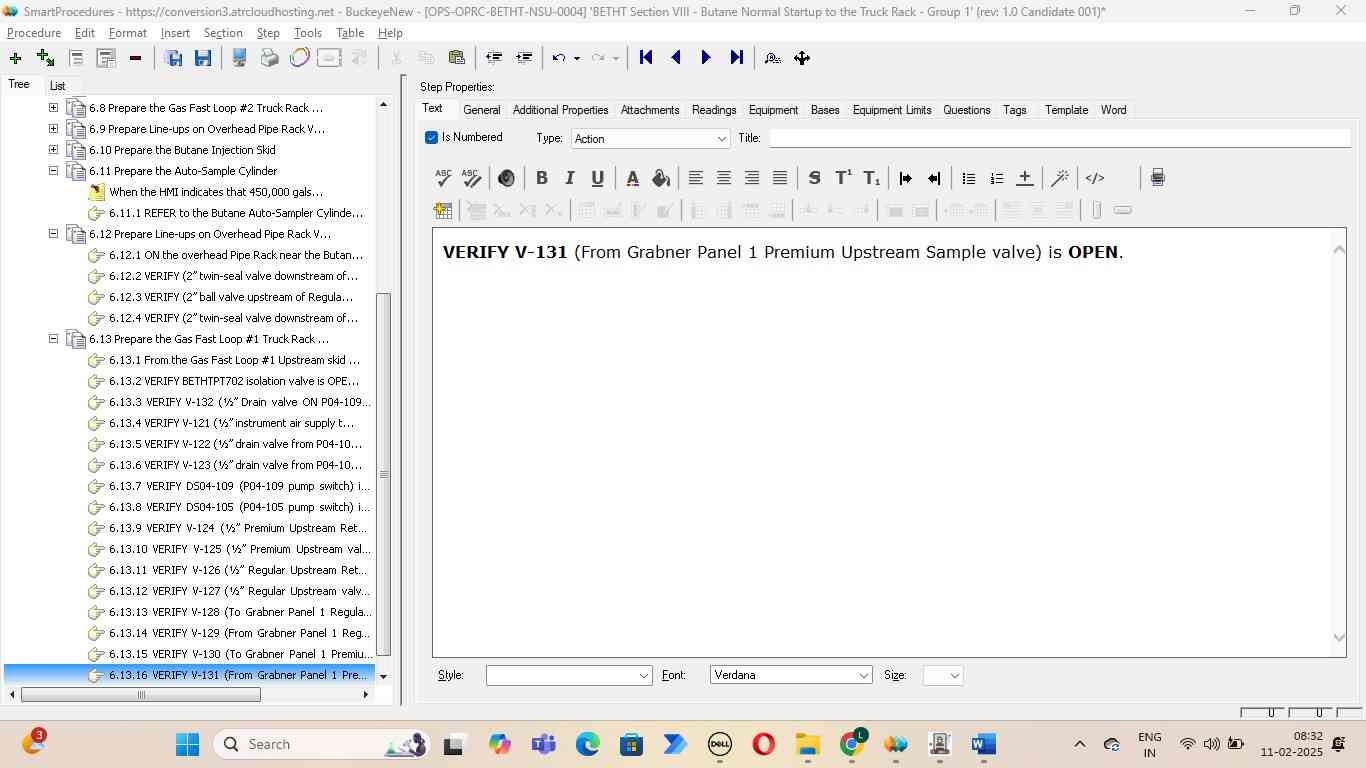Viewport: 1366px width, 768px height.
Task: Click the Paste clipboard icon
Action: point(456,58)
